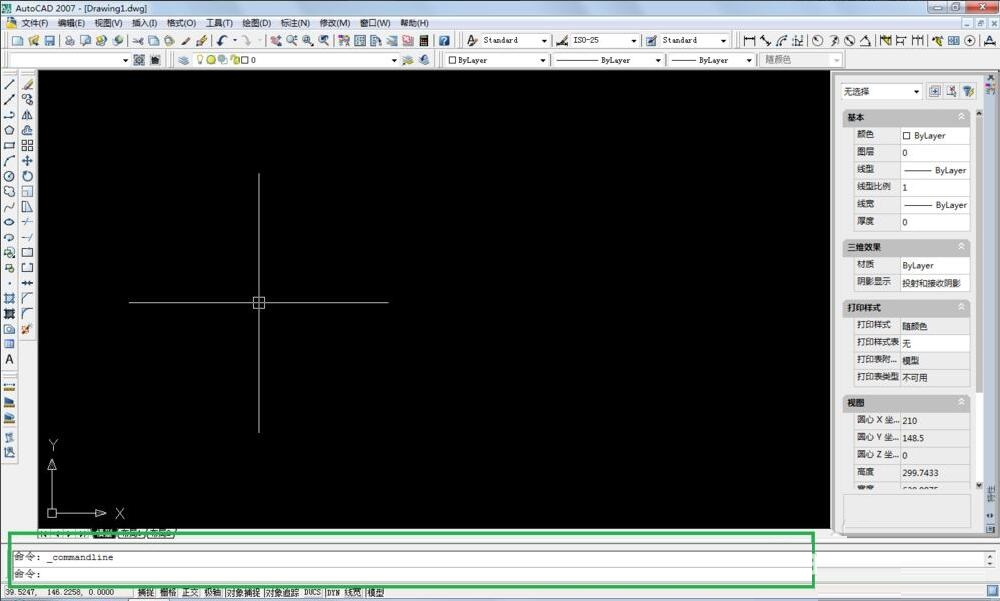Click the Pan realtime icon
This screenshot has width=1000, height=601.
[x=276, y=40]
